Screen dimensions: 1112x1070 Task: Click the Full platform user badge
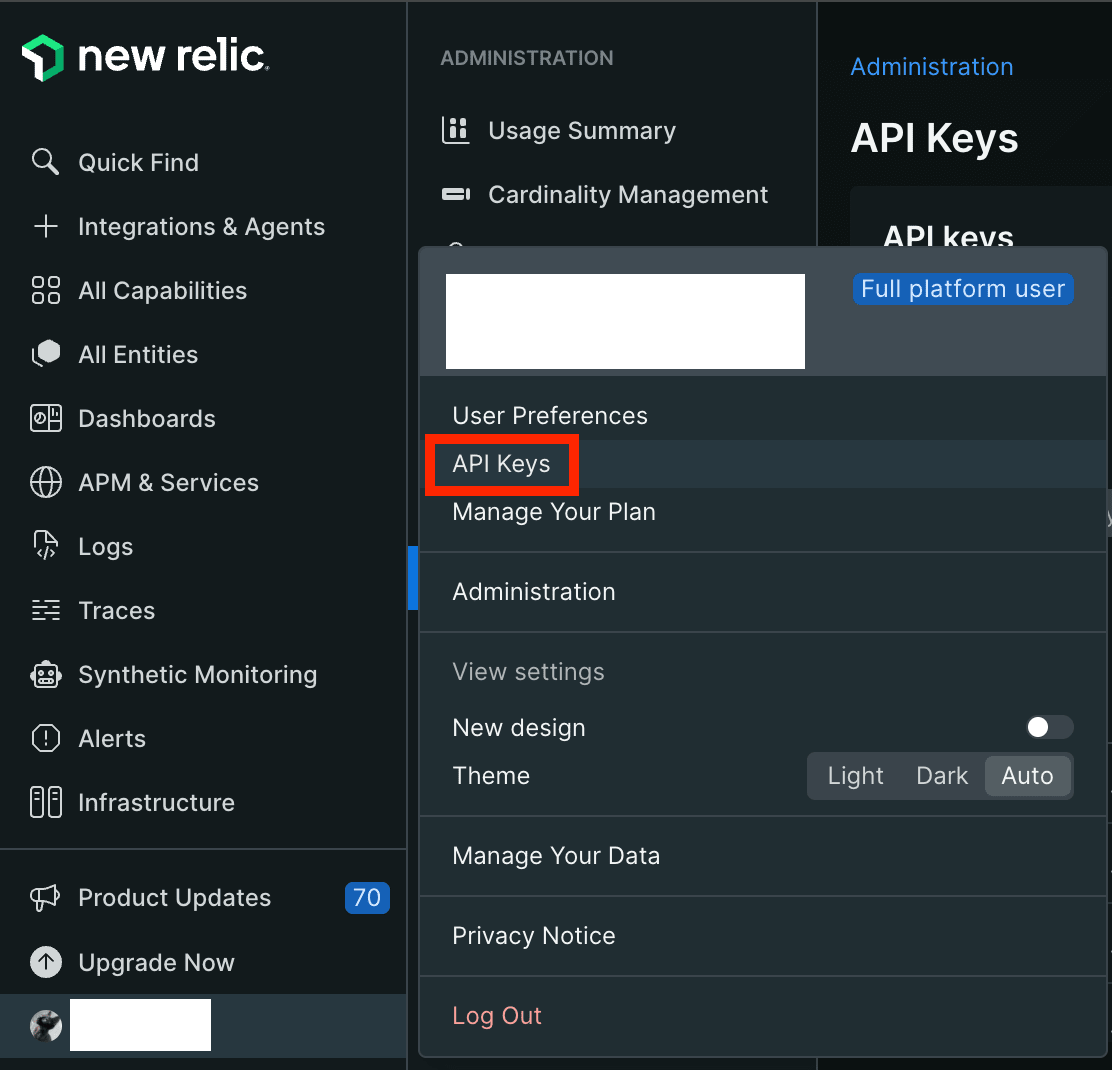962,289
